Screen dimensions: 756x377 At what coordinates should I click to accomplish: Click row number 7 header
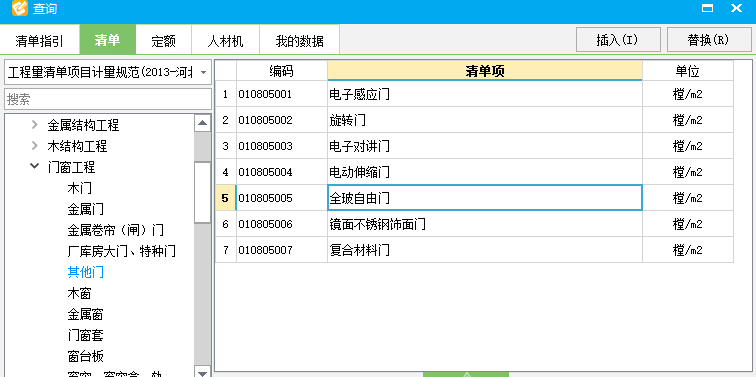(225, 250)
